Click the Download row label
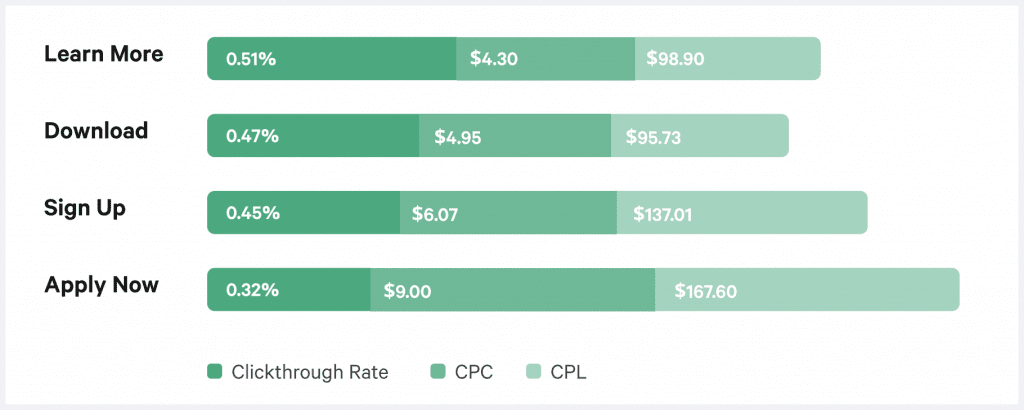This screenshot has height=410, width=1024. [96, 131]
